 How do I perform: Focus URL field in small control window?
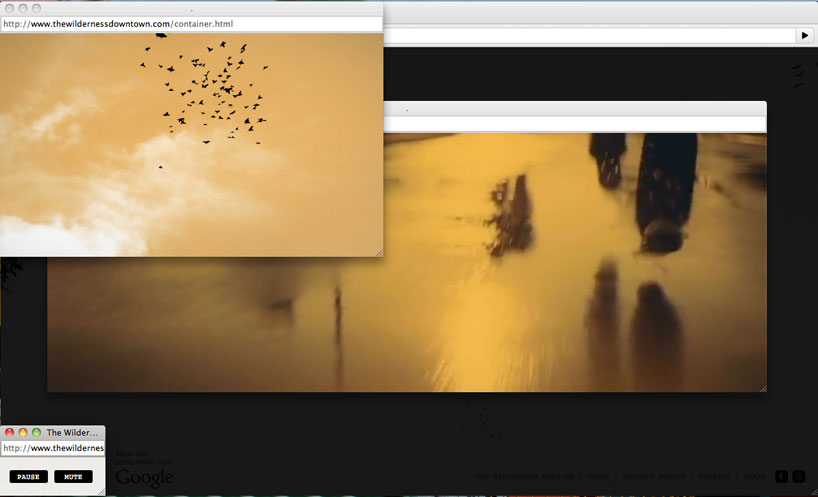(53, 448)
